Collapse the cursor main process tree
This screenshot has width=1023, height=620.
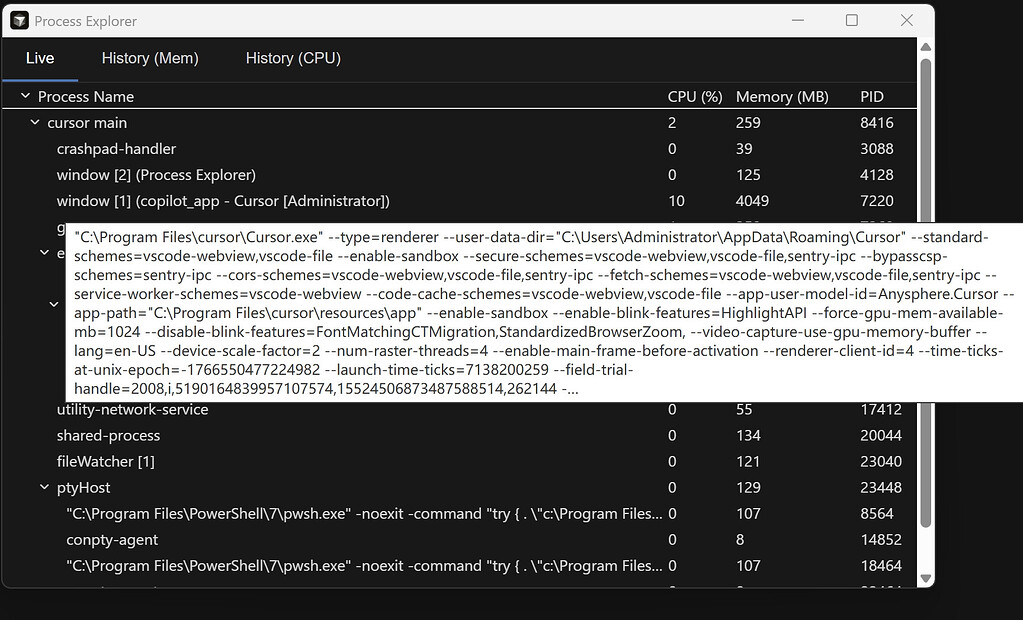[x=33, y=122]
